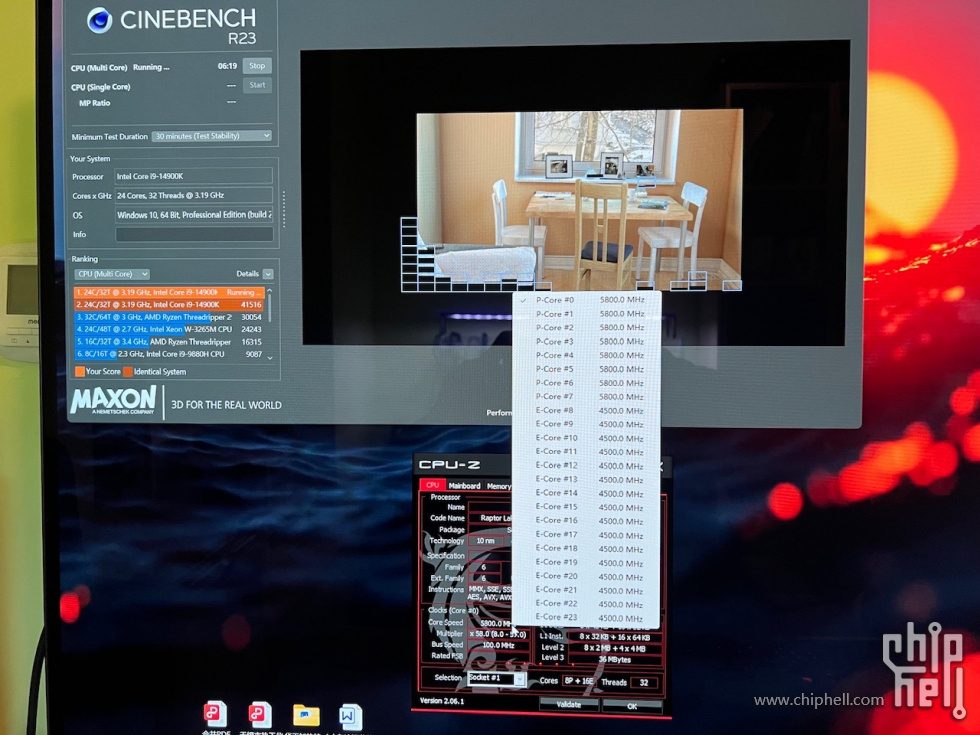Click the Identical System legend swatch
The height and width of the screenshot is (735, 980).
pos(128,372)
